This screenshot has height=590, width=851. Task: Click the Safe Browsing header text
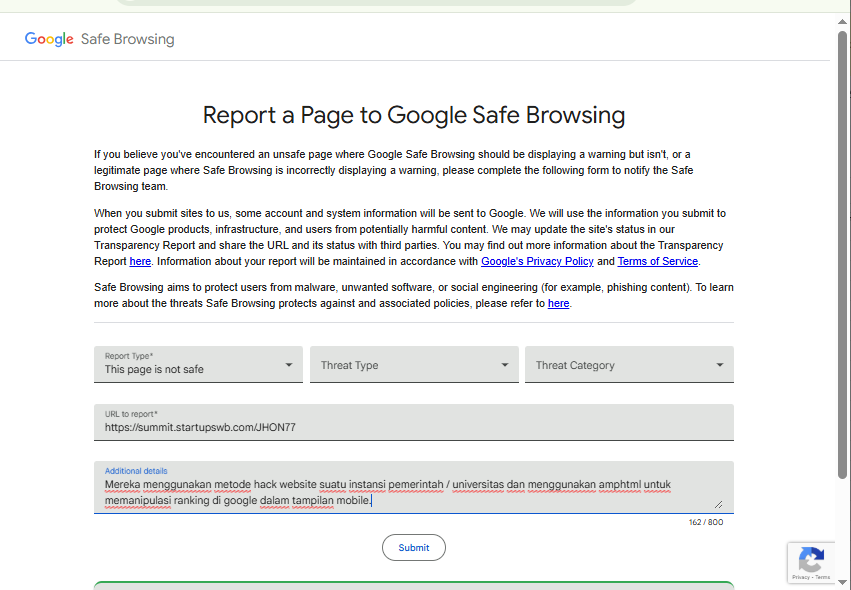point(128,39)
